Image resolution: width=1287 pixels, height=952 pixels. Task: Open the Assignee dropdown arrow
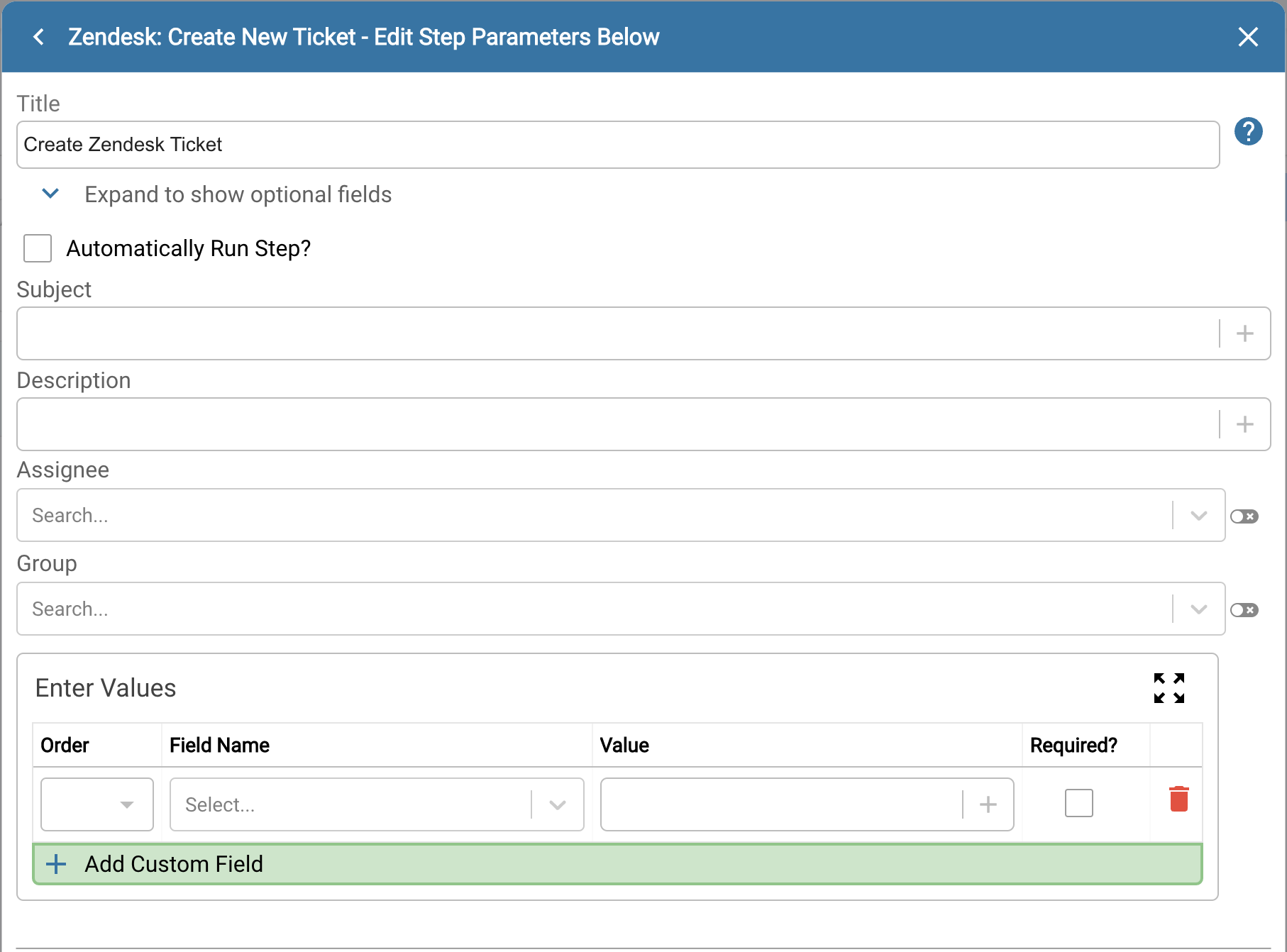(1199, 516)
